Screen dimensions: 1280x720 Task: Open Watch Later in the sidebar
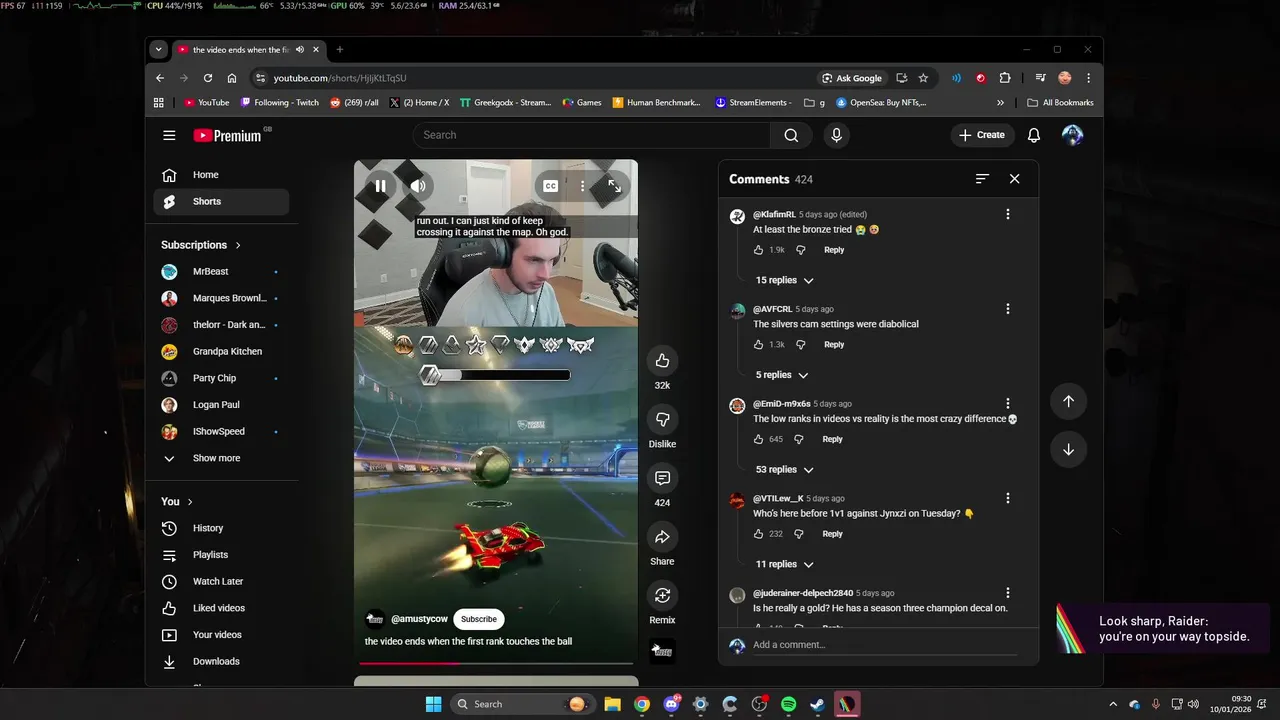221,581
